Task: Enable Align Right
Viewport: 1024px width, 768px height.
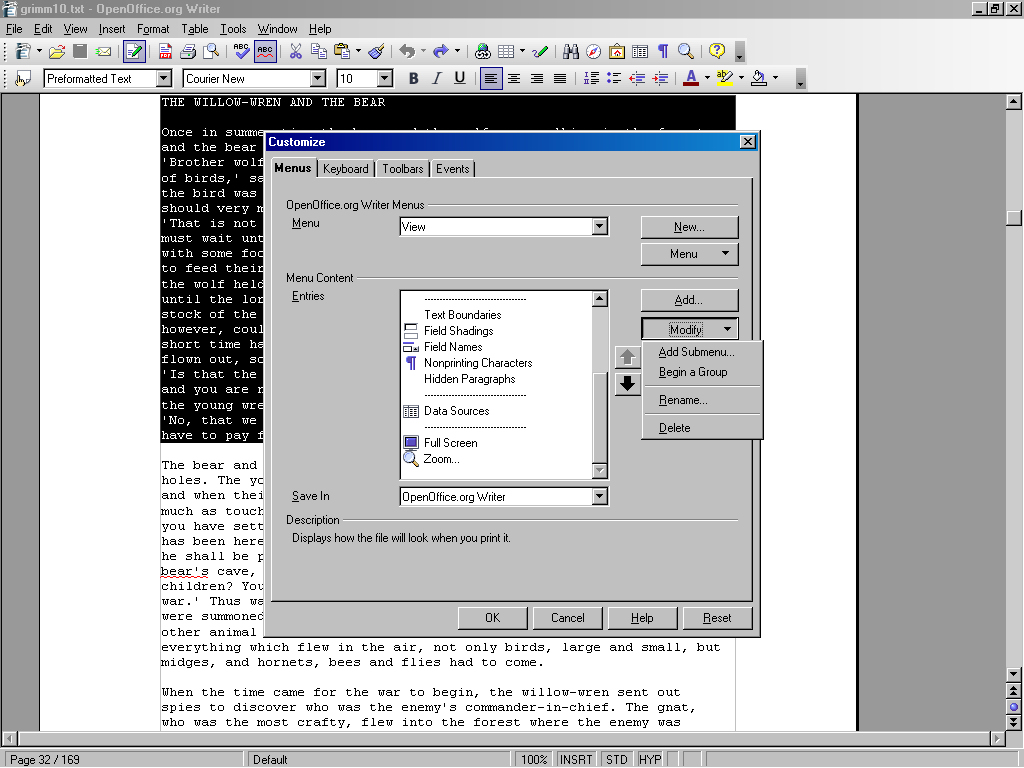Action: [537, 79]
